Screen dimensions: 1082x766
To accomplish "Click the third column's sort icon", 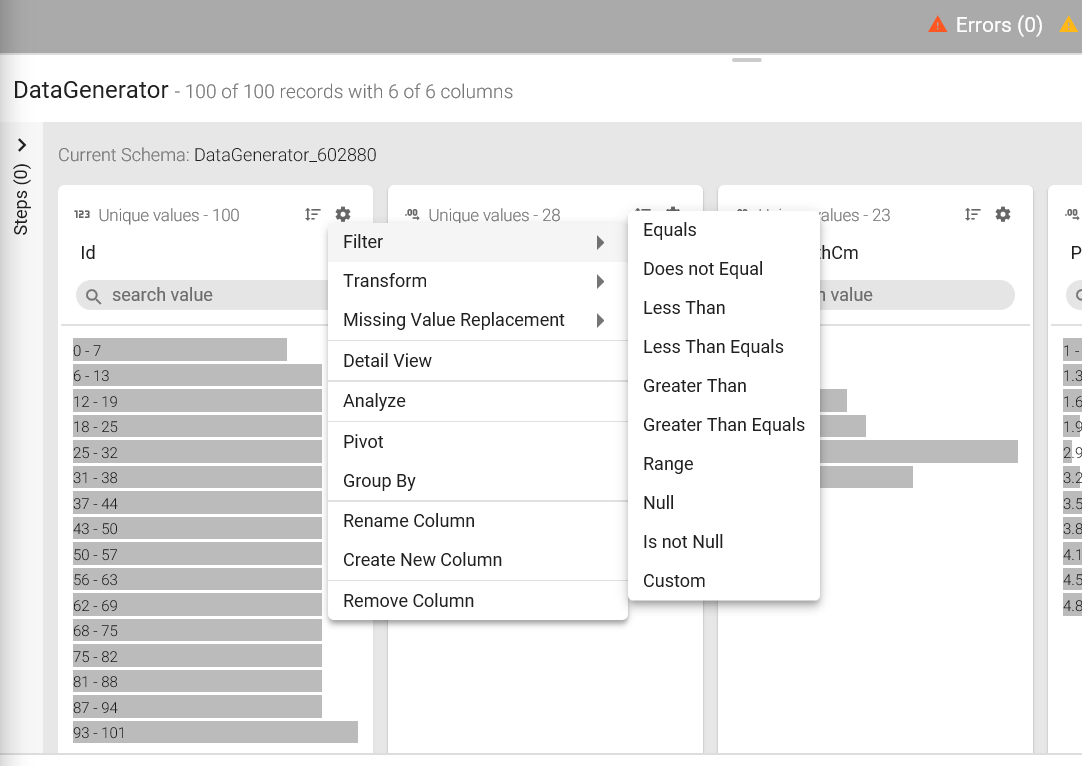I will pyautogui.click(x=972, y=214).
